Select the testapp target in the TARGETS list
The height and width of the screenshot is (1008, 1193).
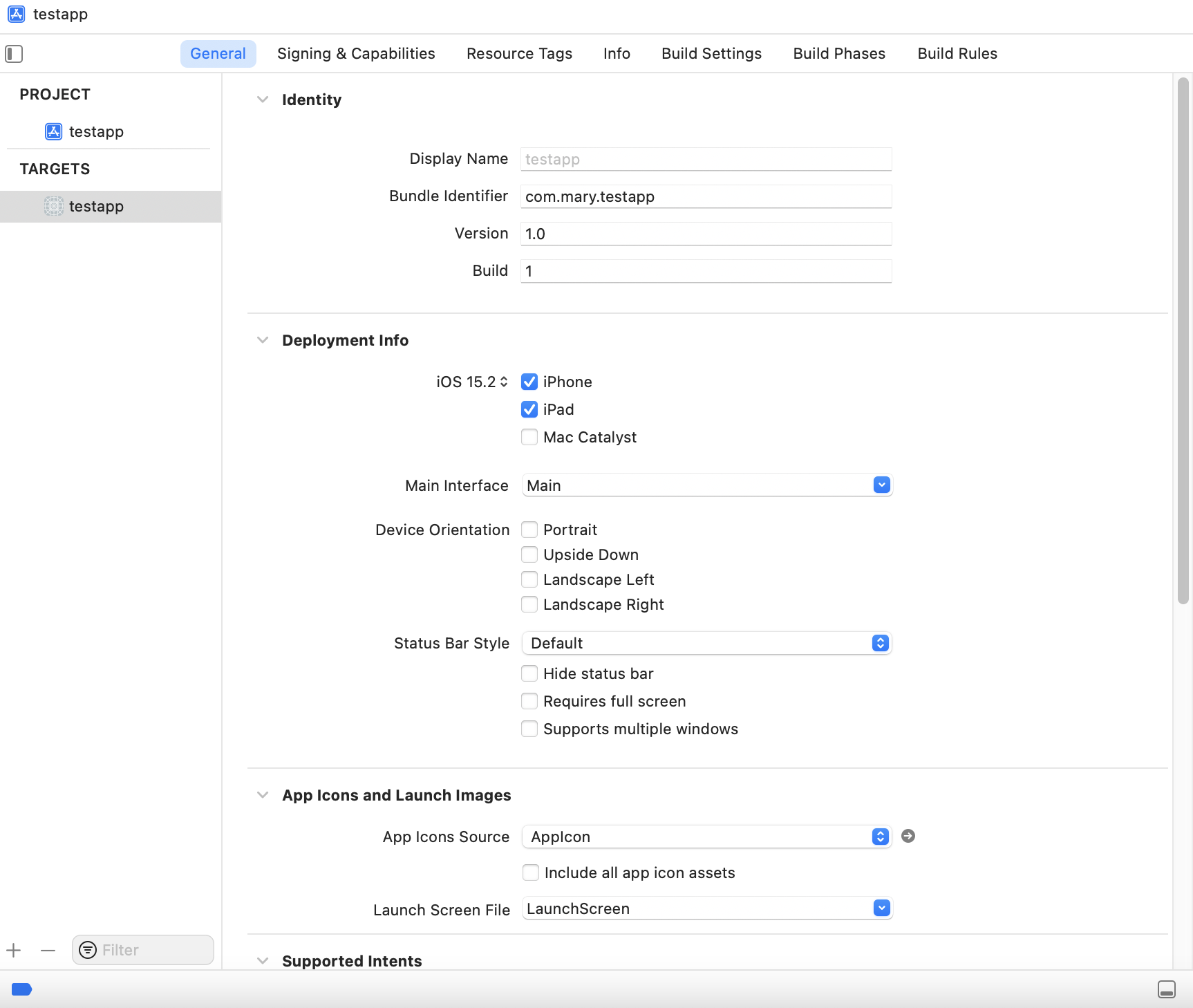point(111,206)
